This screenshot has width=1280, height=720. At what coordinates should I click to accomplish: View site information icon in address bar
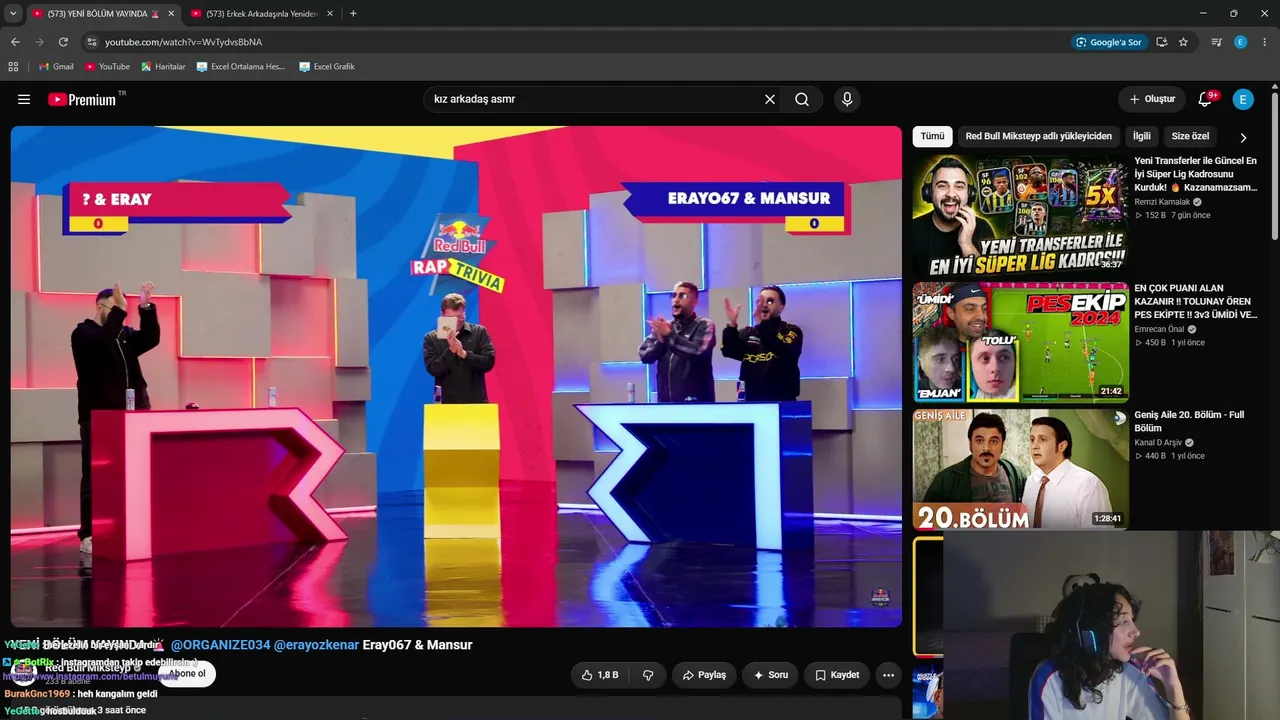click(x=92, y=42)
